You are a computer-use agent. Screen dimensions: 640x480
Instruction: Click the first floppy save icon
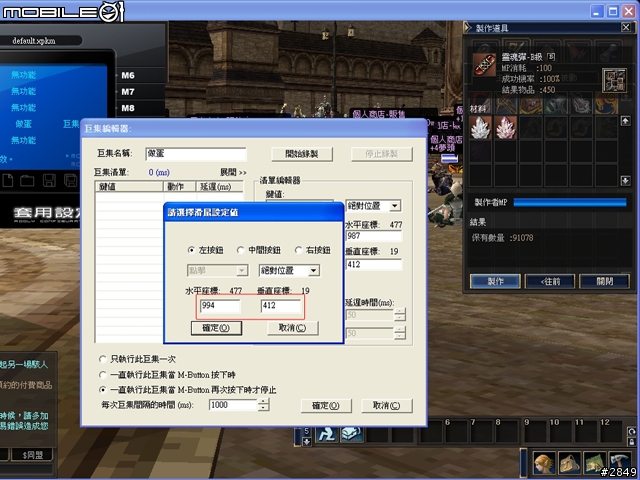coord(49,180)
